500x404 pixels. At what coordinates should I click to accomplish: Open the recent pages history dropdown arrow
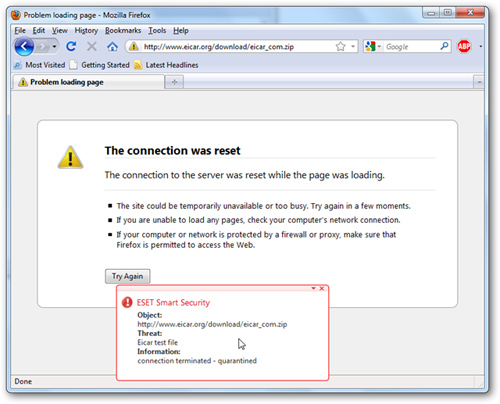[x=54, y=46]
